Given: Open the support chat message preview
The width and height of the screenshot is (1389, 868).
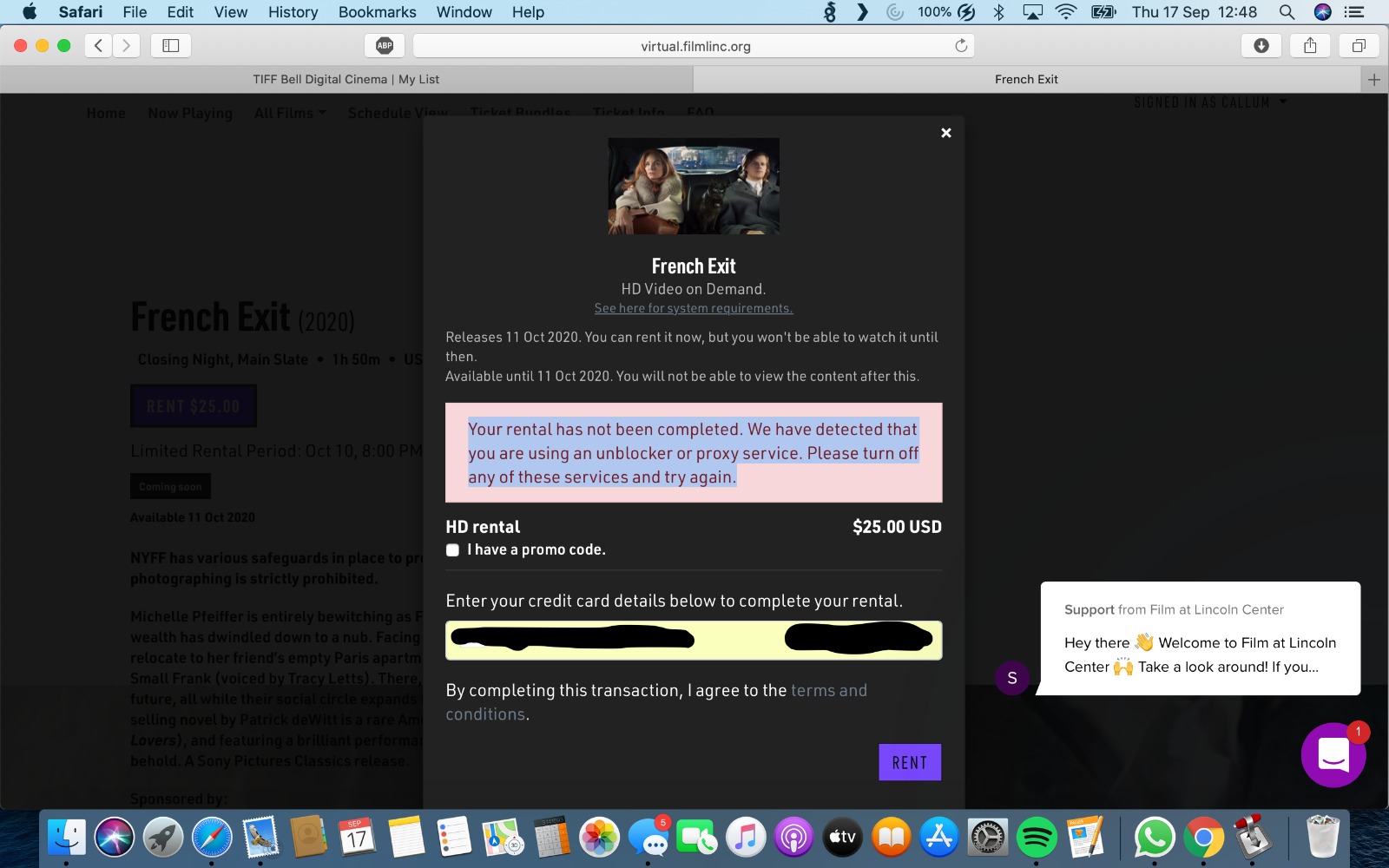Looking at the screenshot, I should click(1201, 638).
